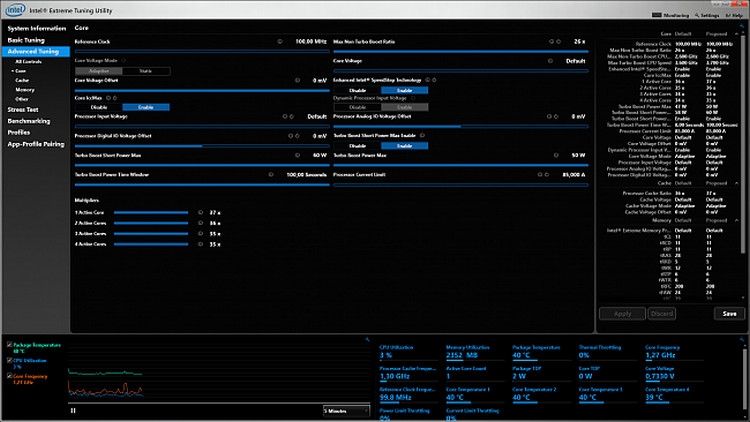Select Adaptive core voltage mode

point(99,71)
